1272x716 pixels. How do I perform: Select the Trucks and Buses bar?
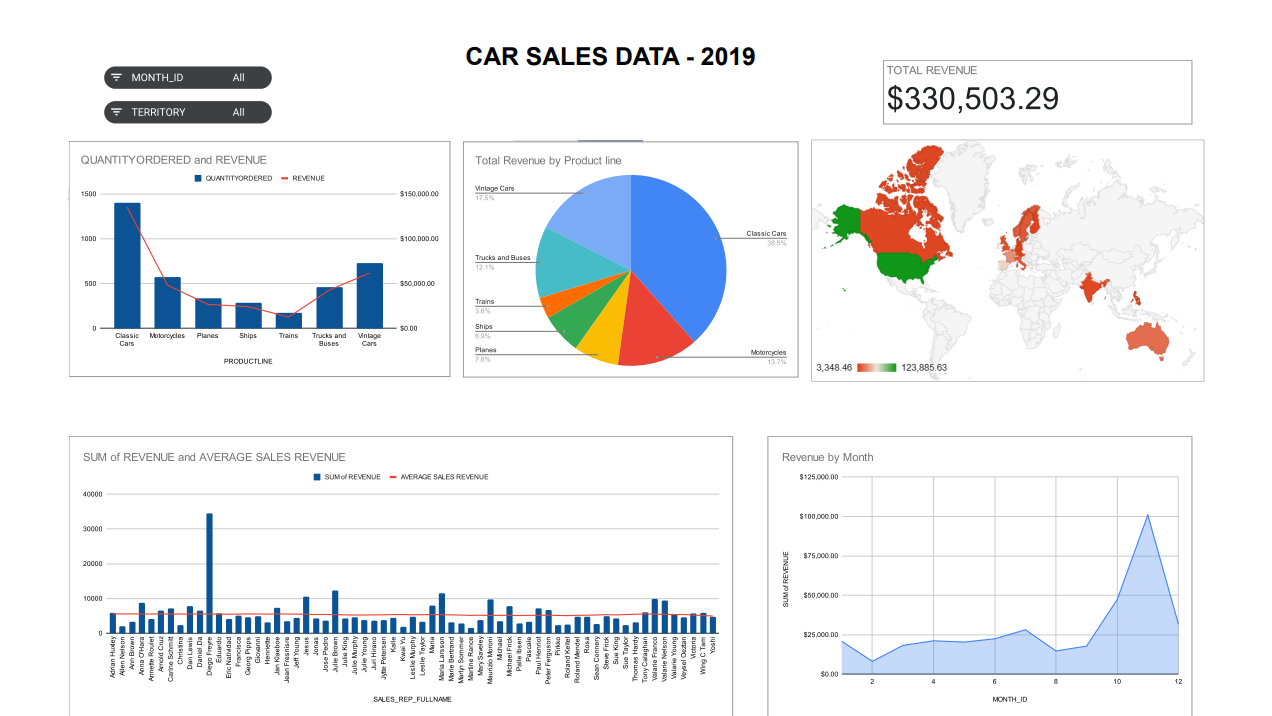329,307
